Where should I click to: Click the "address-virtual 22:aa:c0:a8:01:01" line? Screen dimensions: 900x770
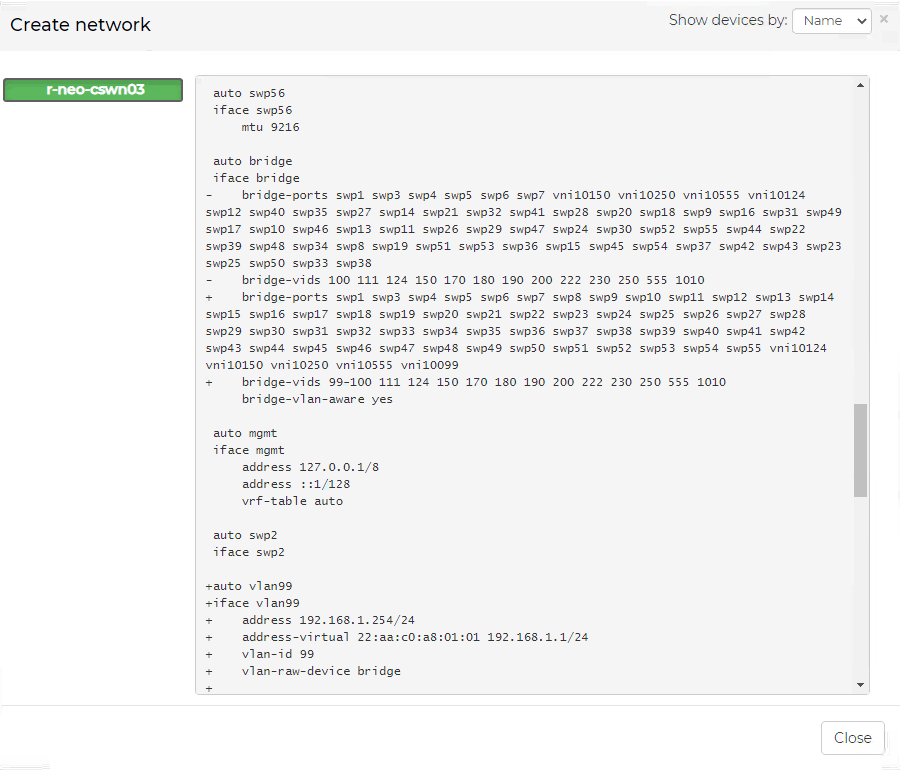point(414,637)
